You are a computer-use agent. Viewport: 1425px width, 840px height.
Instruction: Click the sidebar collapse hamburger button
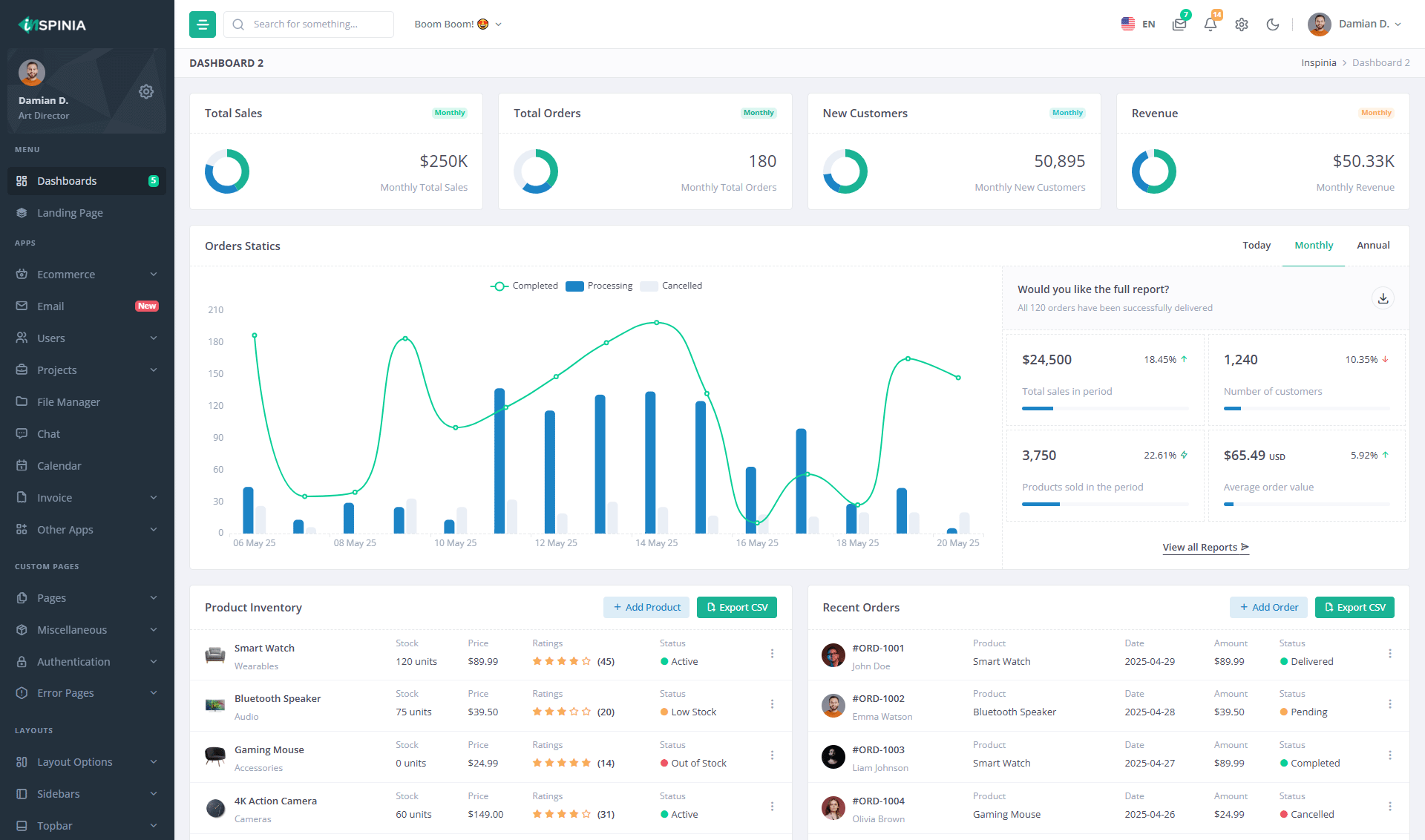pyautogui.click(x=202, y=24)
